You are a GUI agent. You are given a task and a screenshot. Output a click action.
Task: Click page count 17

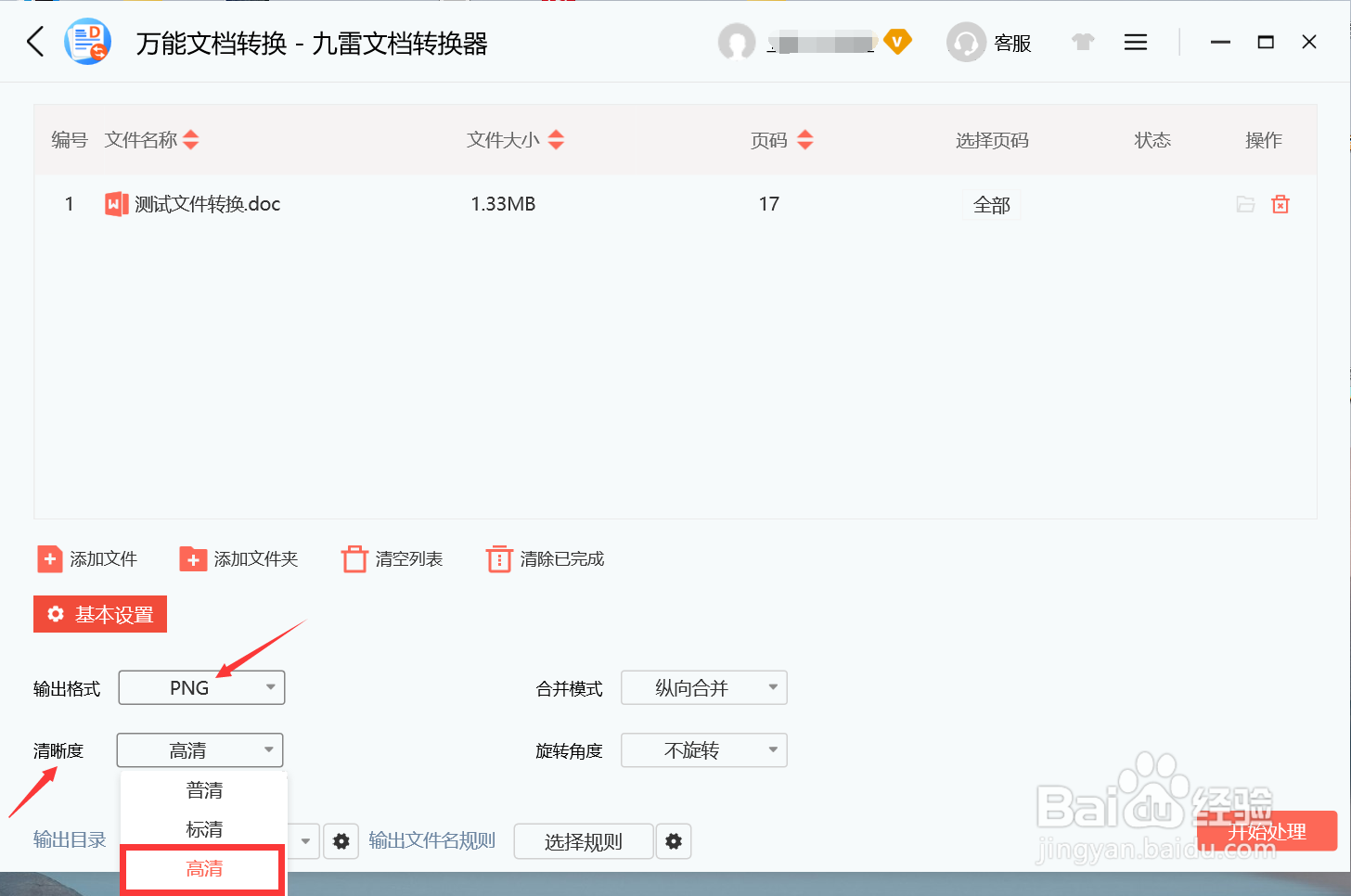[769, 204]
